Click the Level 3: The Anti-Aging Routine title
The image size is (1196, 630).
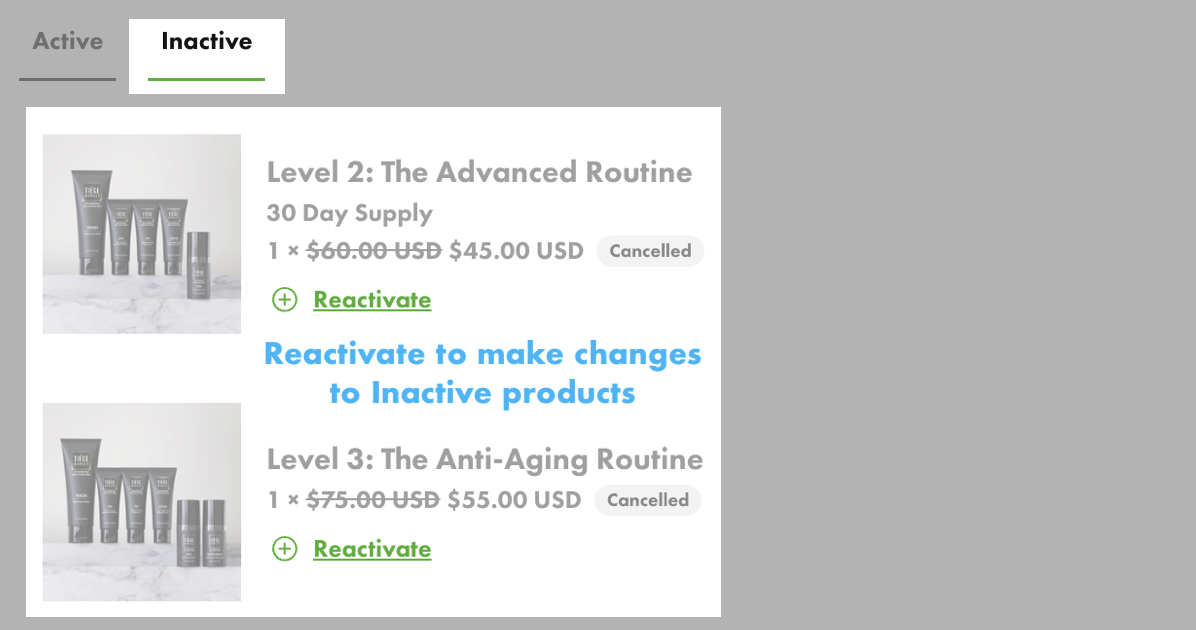(x=485, y=460)
